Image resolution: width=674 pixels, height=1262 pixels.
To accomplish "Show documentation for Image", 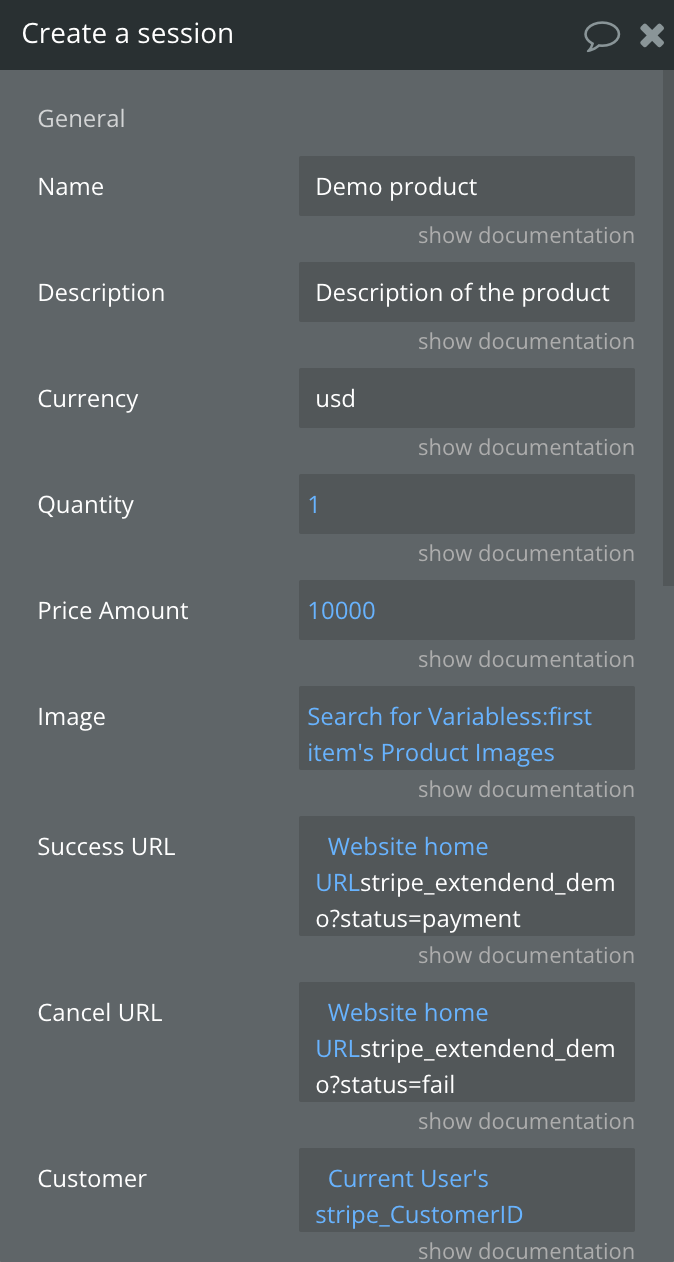I will point(526,790).
